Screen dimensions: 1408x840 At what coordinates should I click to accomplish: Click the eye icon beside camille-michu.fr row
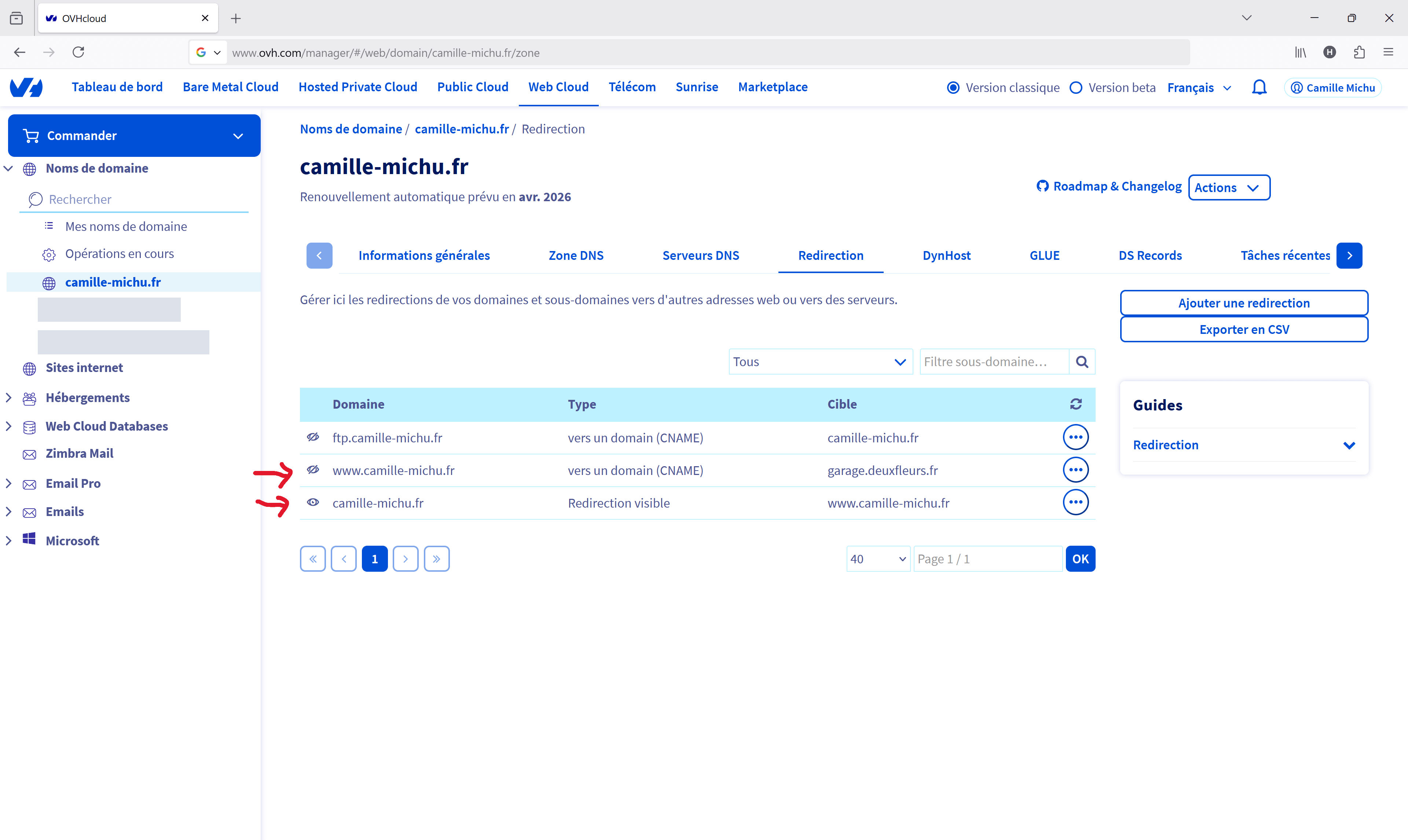click(x=313, y=502)
